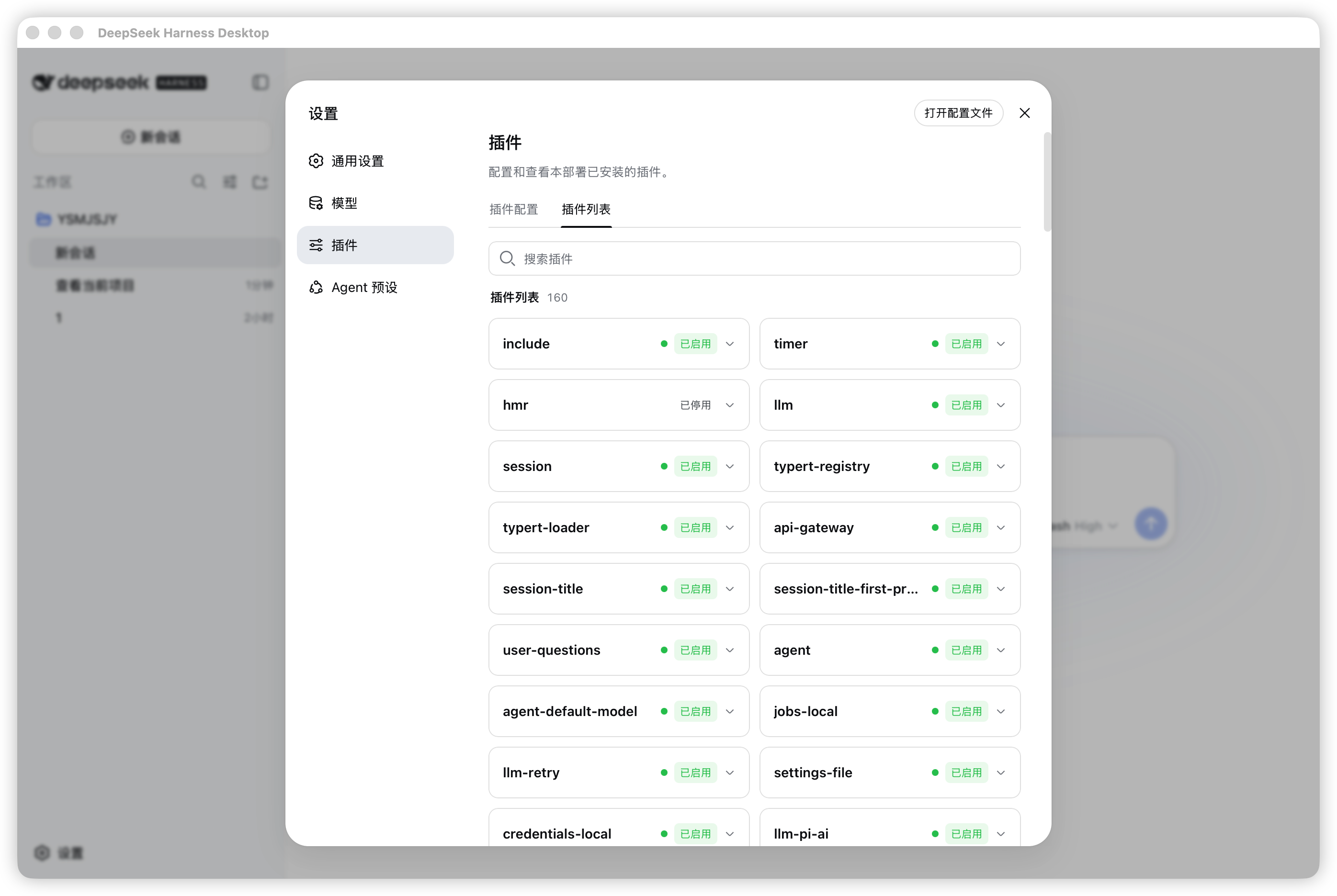Click the 已停用 status on hmr
Screen dimensions: 1337x896
pyautogui.click(x=695, y=405)
